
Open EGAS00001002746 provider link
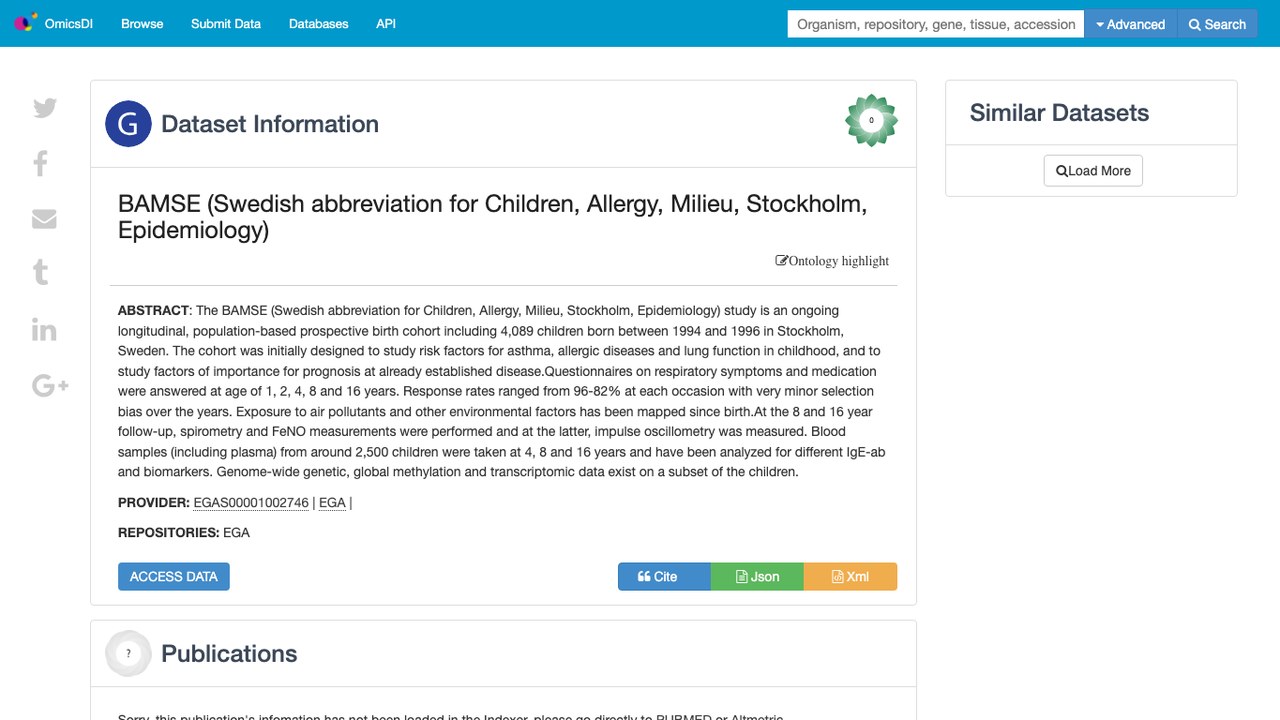[251, 503]
